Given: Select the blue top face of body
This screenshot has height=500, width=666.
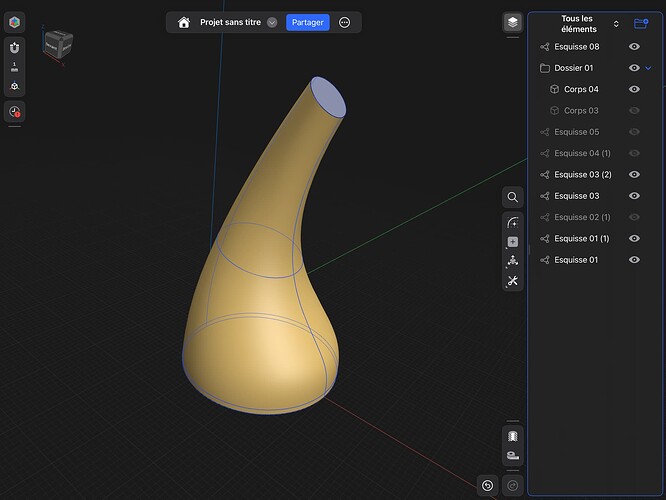Looking at the screenshot, I should [x=328, y=97].
